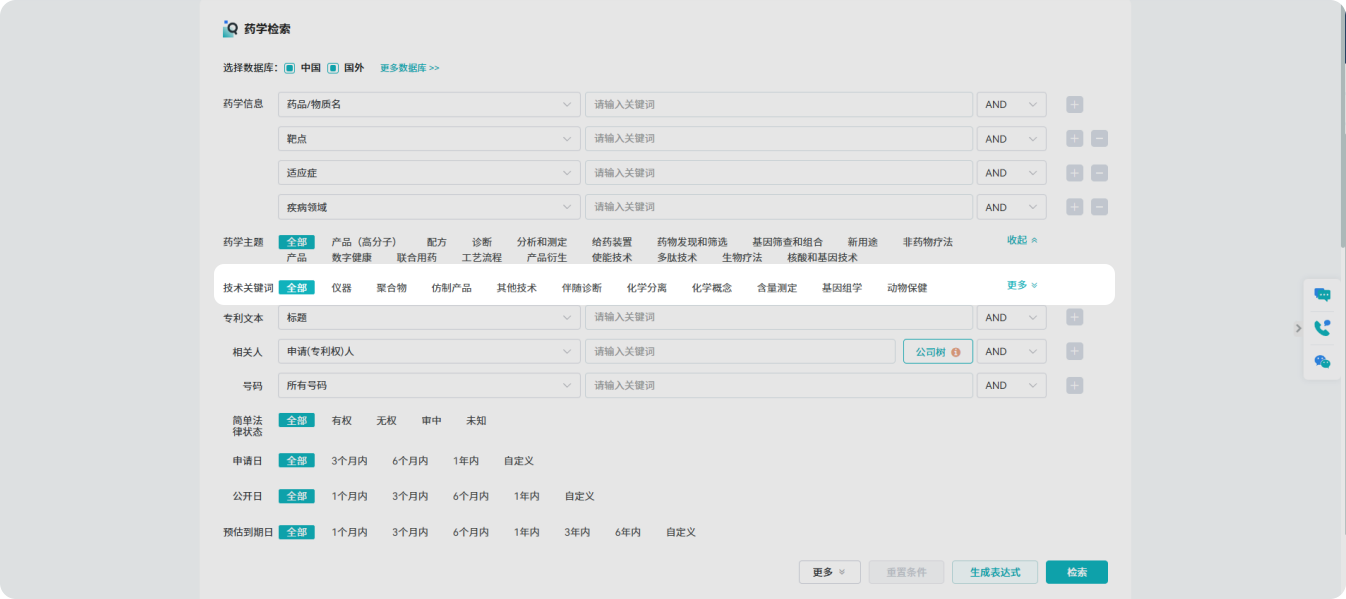The height and width of the screenshot is (599, 1346).
Task: Click the phone contact icon in side panel
Action: 1322,328
